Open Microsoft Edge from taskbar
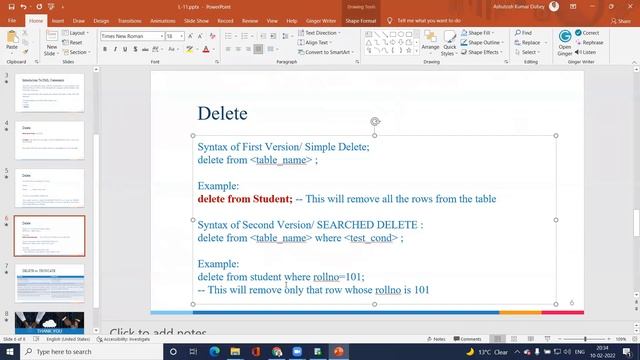 214,351
